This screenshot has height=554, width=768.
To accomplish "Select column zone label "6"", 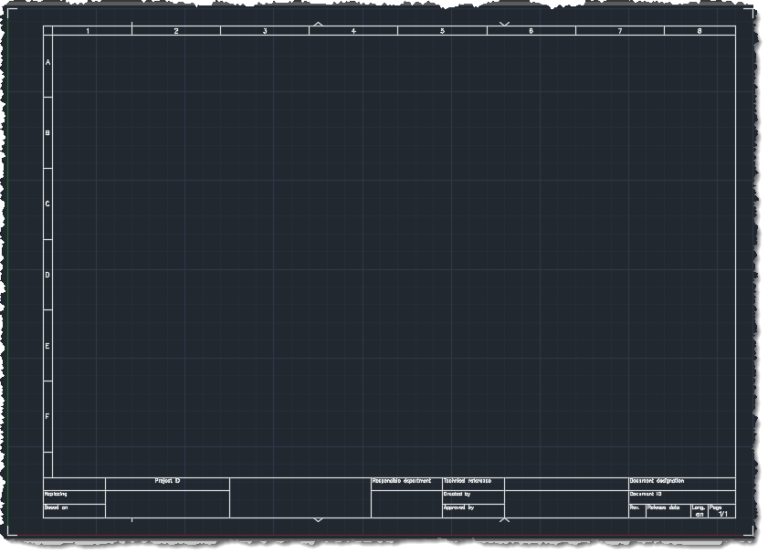I will (x=531, y=31).
